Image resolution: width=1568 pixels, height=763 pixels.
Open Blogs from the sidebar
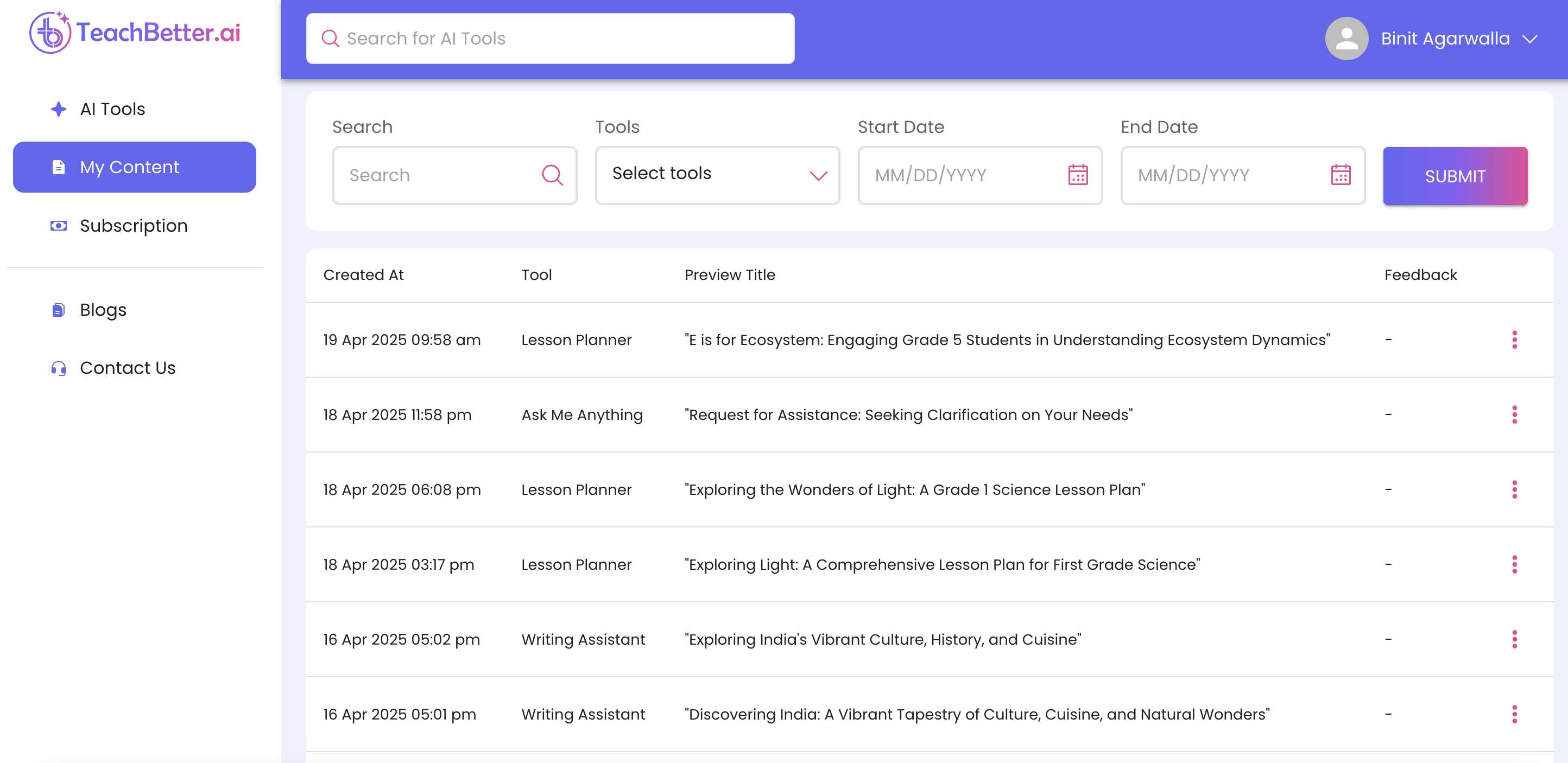point(103,310)
